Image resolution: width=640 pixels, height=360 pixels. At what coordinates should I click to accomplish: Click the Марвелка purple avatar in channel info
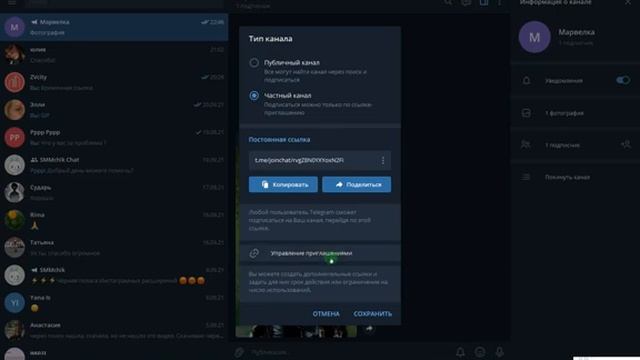click(534, 37)
